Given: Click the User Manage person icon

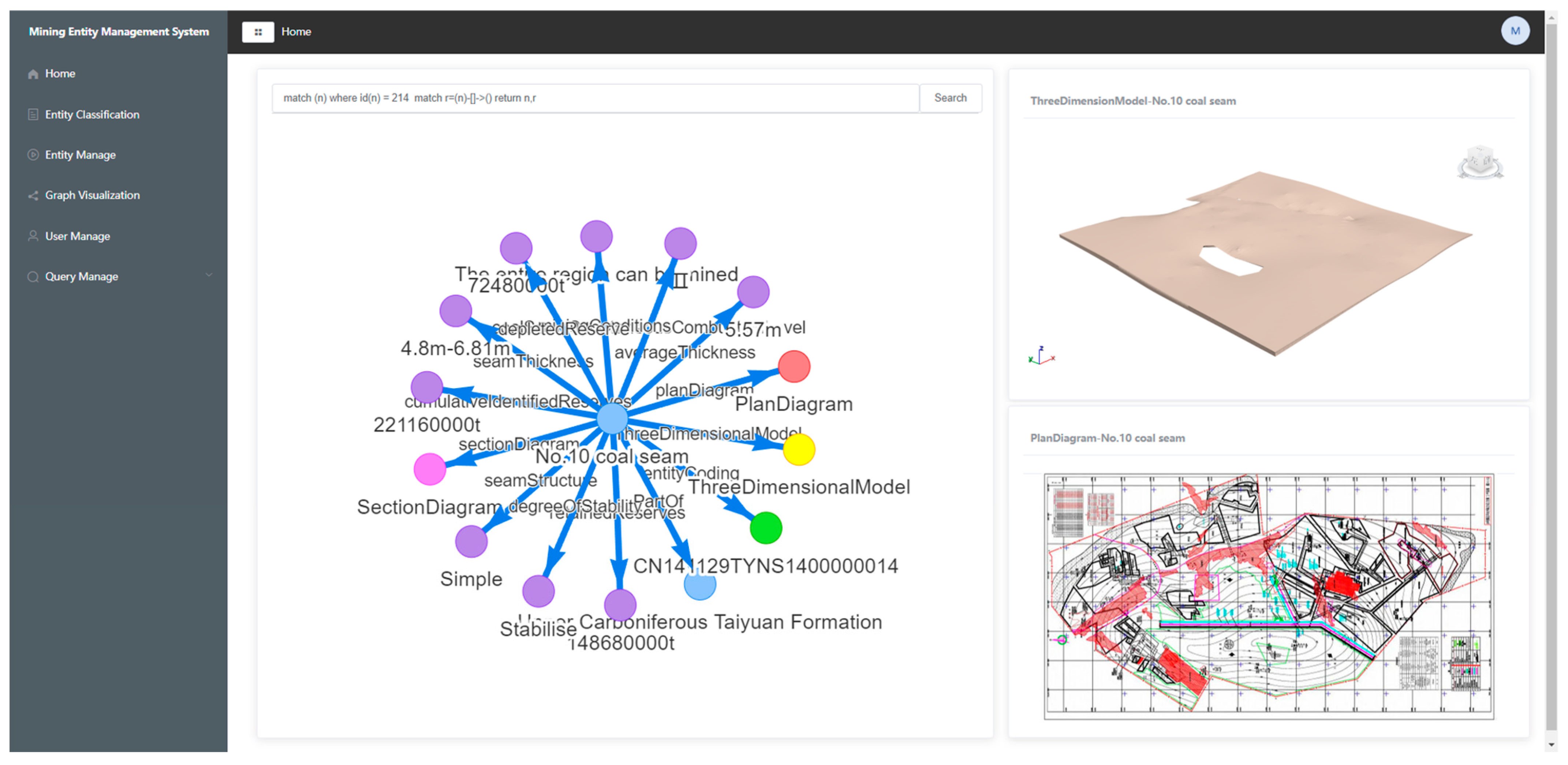Looking at the screenshot, I should [x=33, y=236].
